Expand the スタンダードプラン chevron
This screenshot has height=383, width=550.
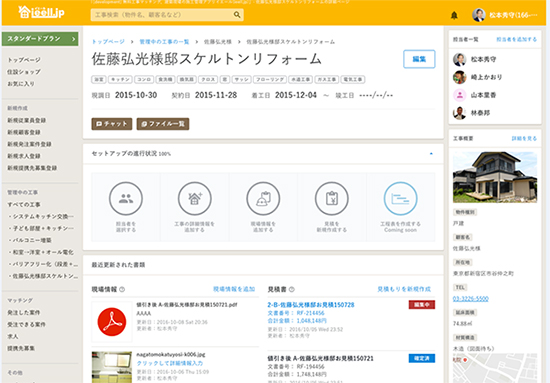point(73,39)
